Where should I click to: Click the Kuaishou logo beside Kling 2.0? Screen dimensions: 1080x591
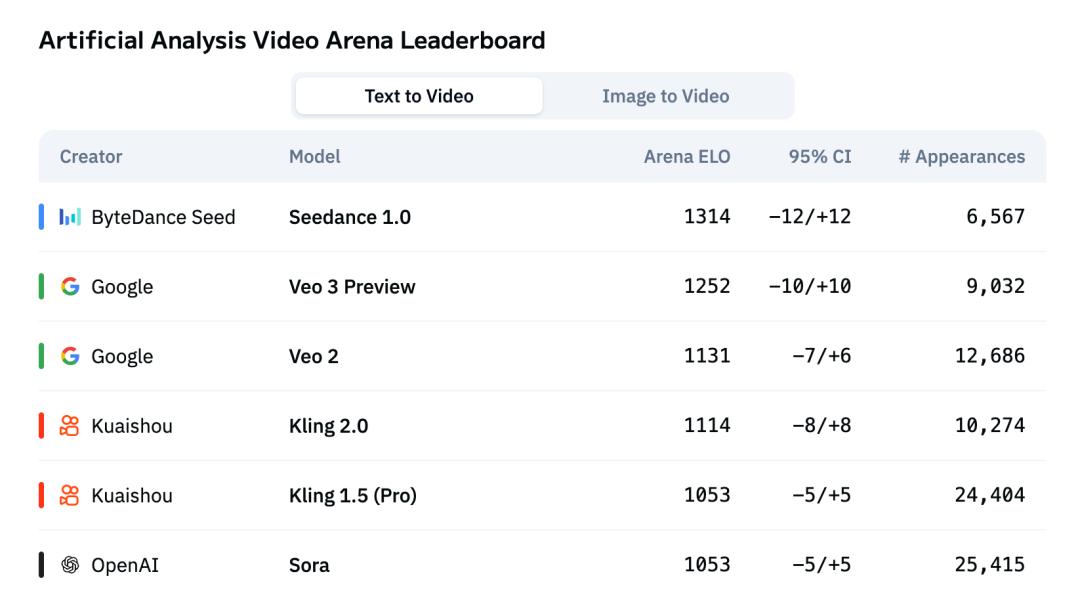[x=70, y=426]
